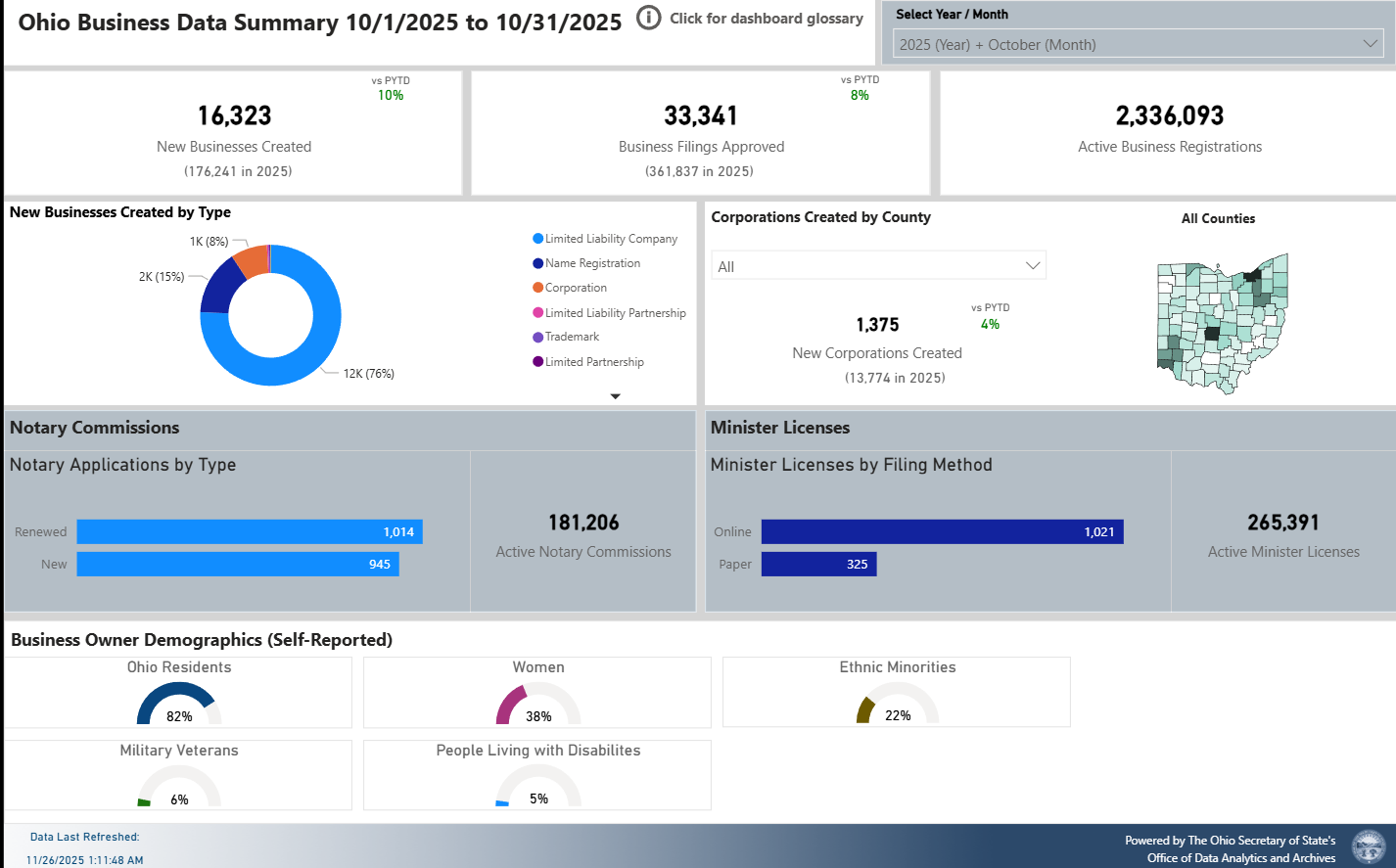Select the Renewed notary applications bar
Viewport: 1396px width, 868px height.
click(x=249, y=532)
